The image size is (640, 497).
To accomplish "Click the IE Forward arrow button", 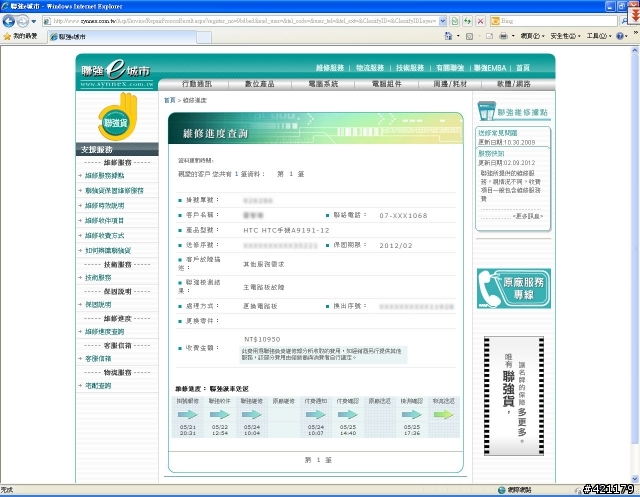I will (x=23, y=21).
